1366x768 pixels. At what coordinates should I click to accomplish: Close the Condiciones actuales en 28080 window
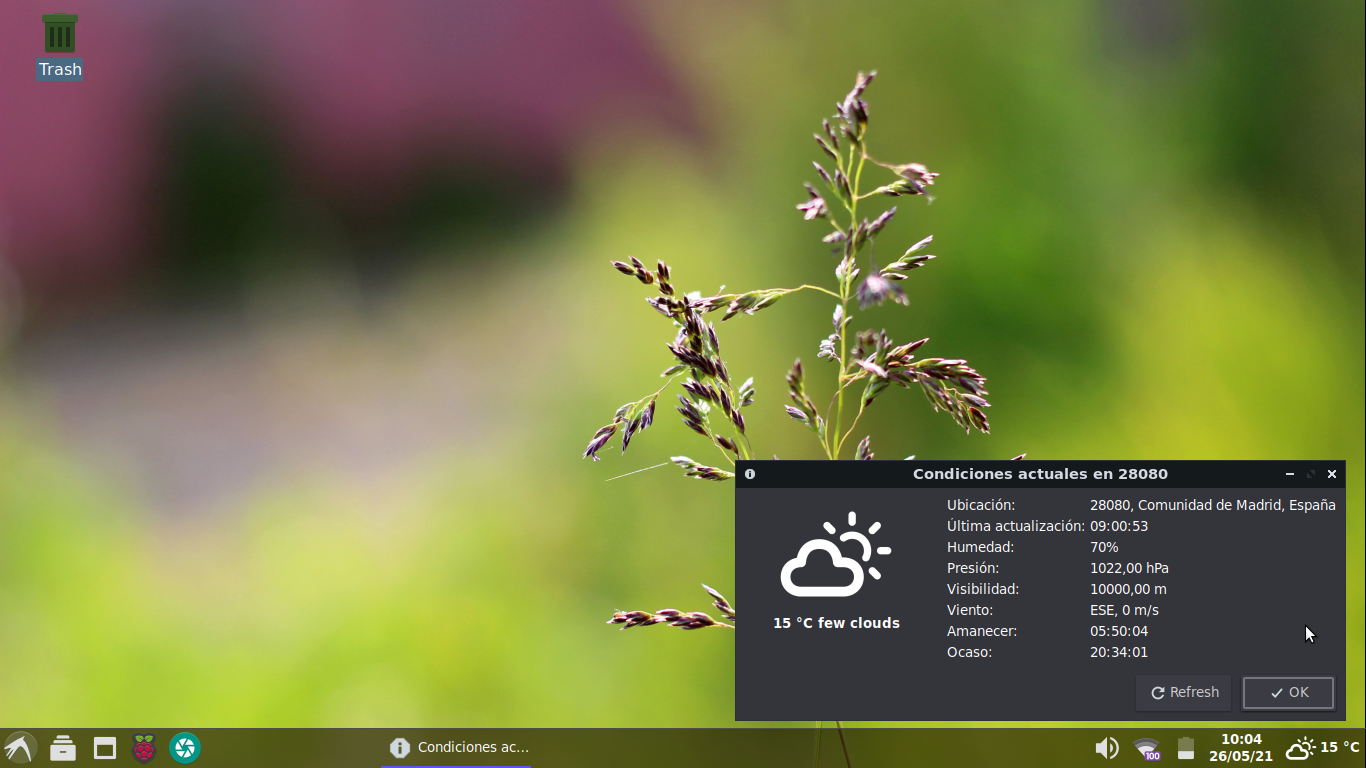1332,474
